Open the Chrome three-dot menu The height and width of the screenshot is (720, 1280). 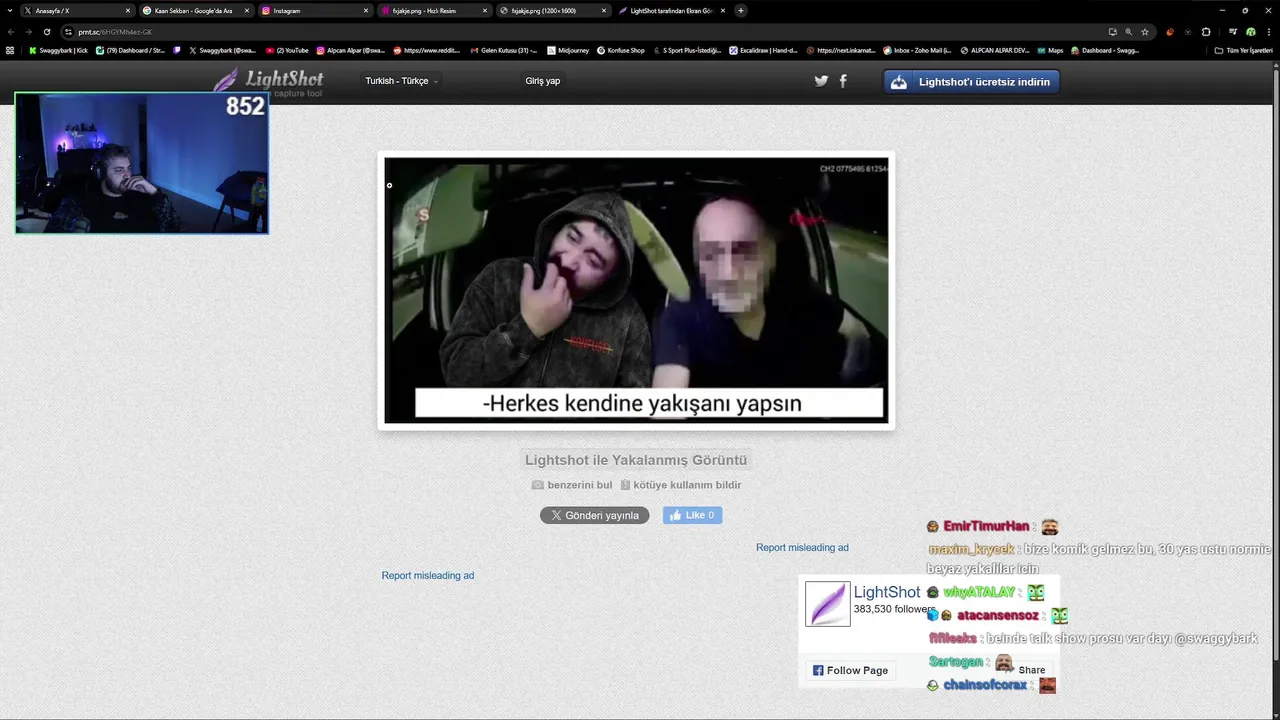pyautogui.click(x=1269, y=32)
